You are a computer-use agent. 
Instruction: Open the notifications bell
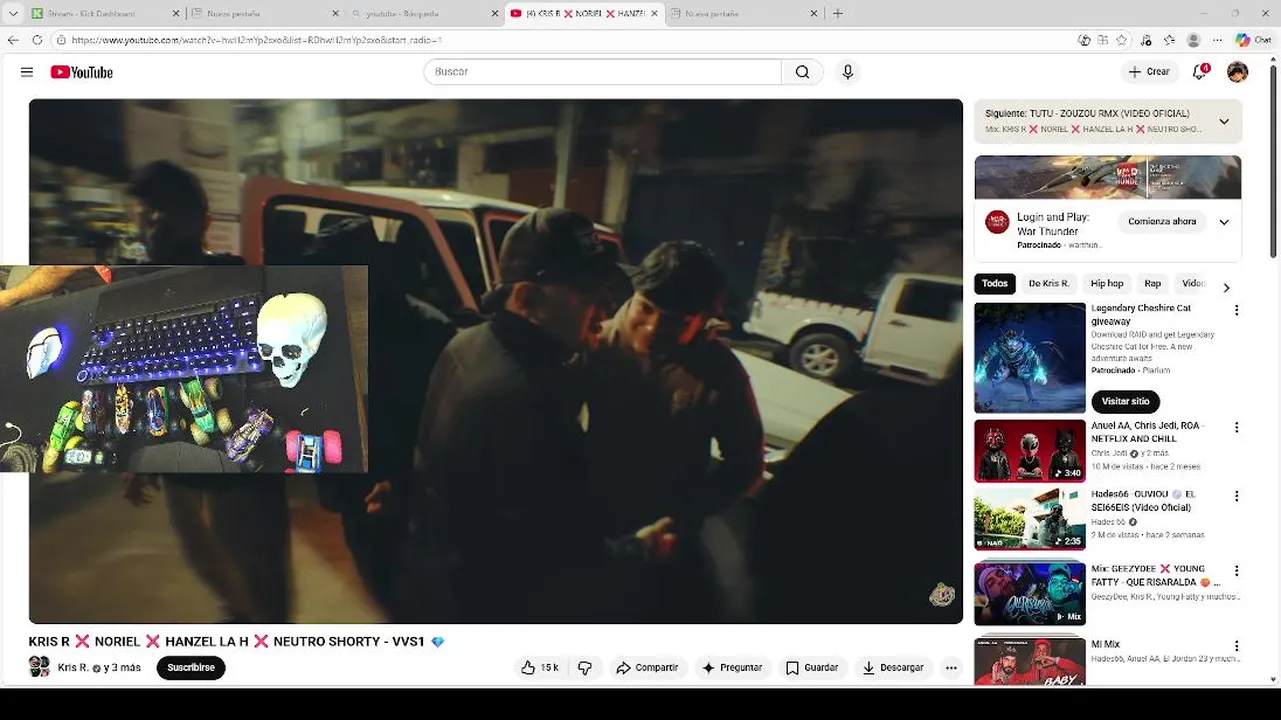(x=1200, y=72)
